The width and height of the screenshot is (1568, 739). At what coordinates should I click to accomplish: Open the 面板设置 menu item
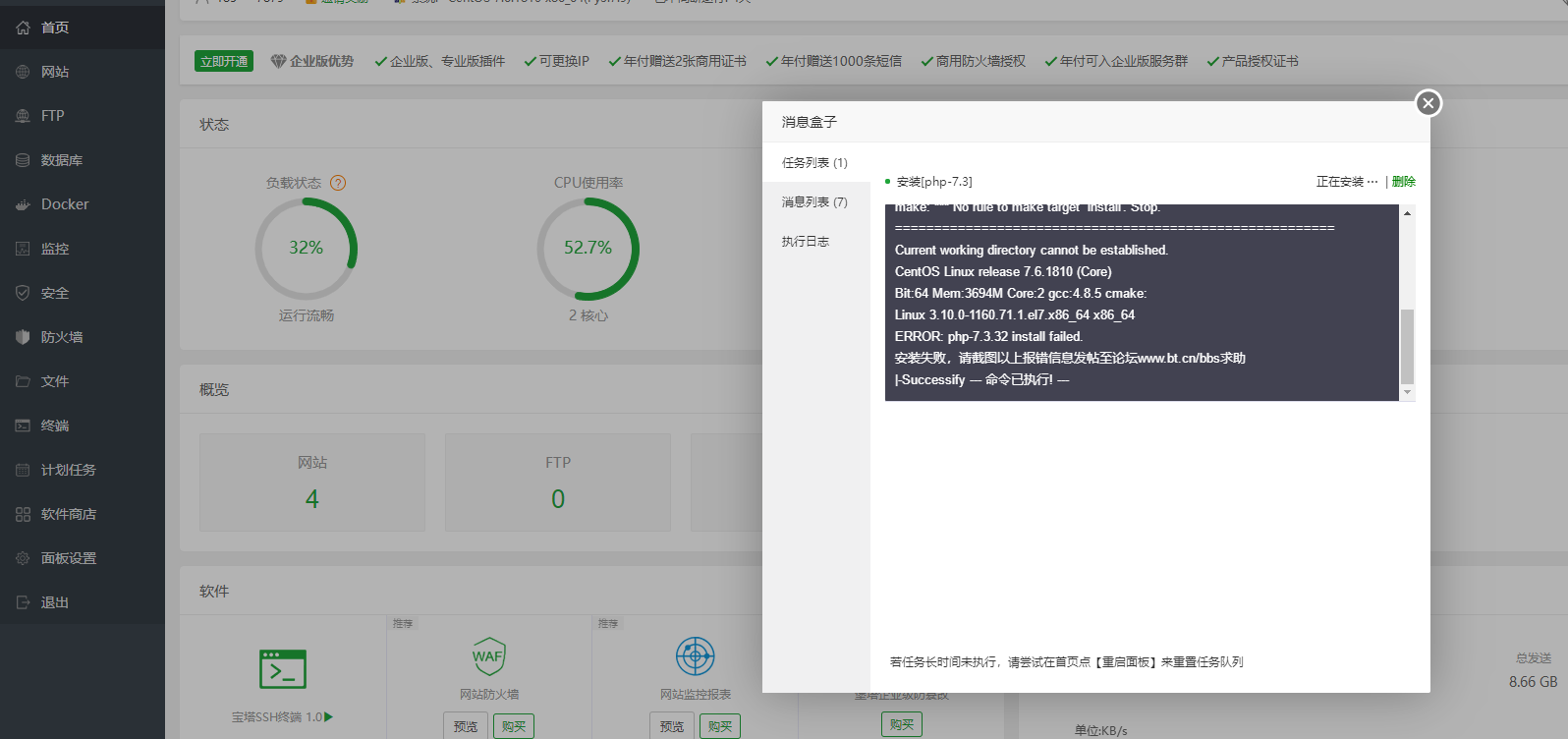[83, 558]
